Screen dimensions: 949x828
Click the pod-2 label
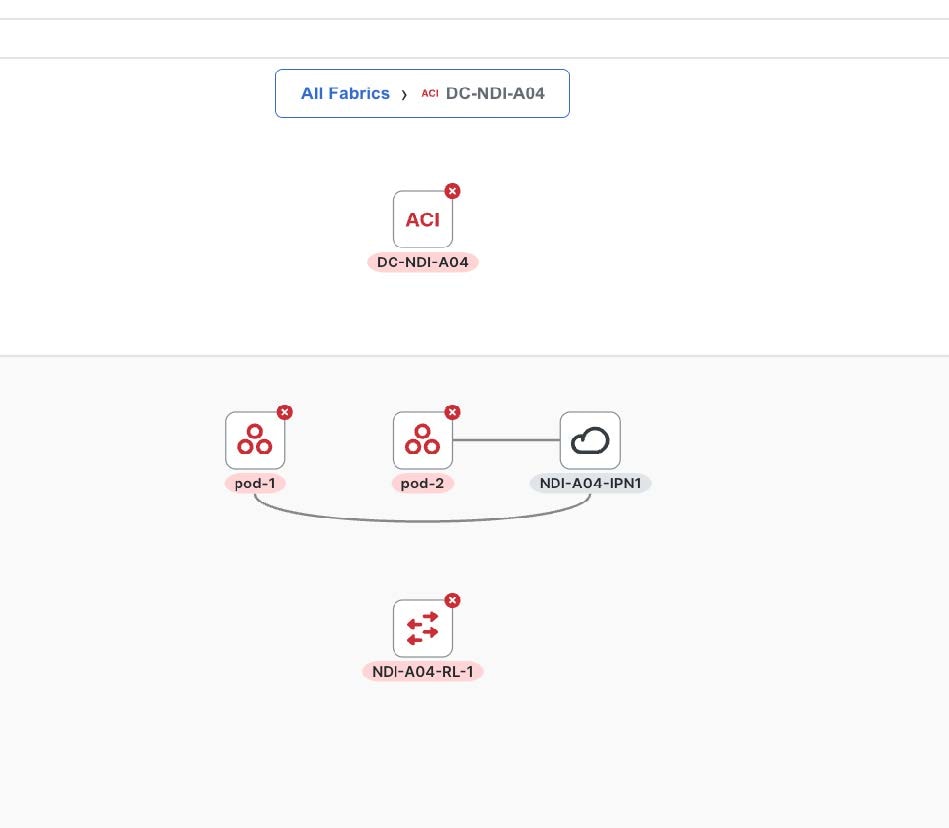point(422,484)
